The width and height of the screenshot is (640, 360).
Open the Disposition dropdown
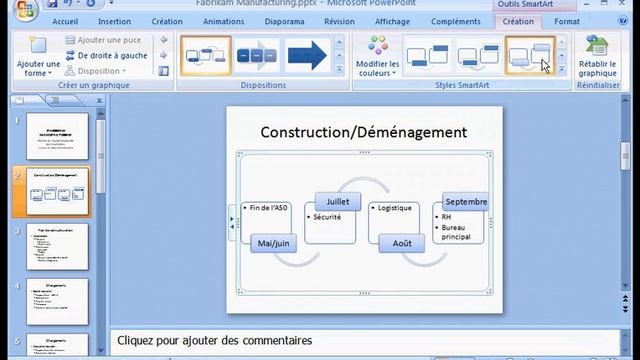[x=96, y=71]
